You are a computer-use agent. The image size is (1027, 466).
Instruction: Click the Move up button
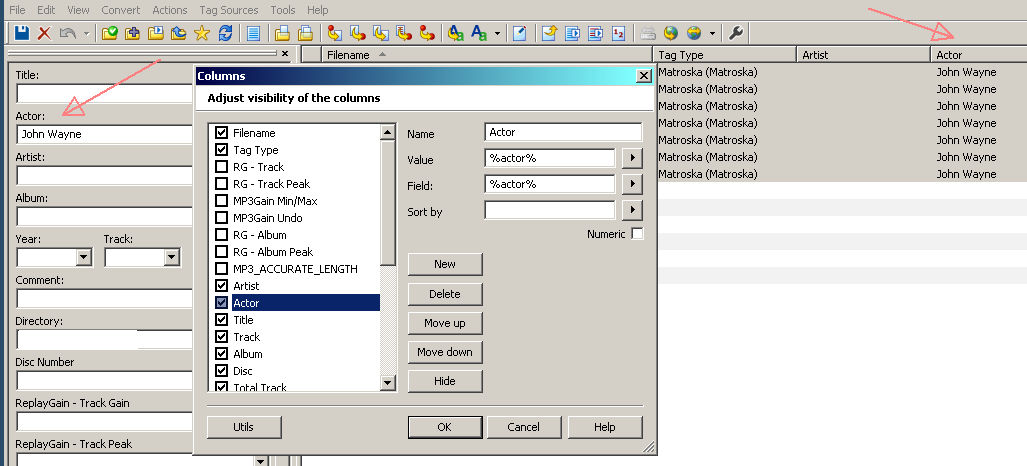(x=445, y=323)
